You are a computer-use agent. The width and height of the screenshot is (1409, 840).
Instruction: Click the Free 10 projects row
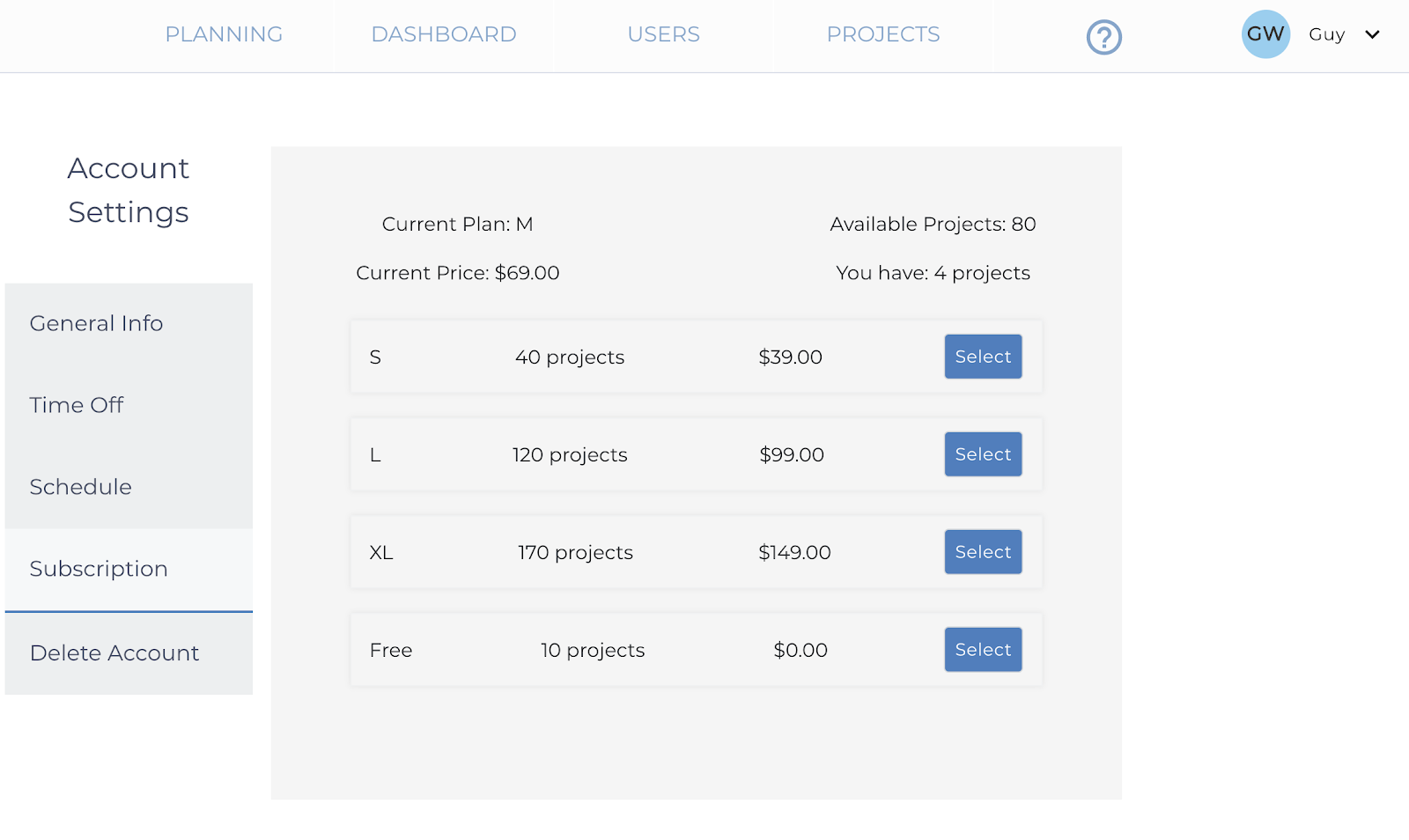[x=592, y=650]
